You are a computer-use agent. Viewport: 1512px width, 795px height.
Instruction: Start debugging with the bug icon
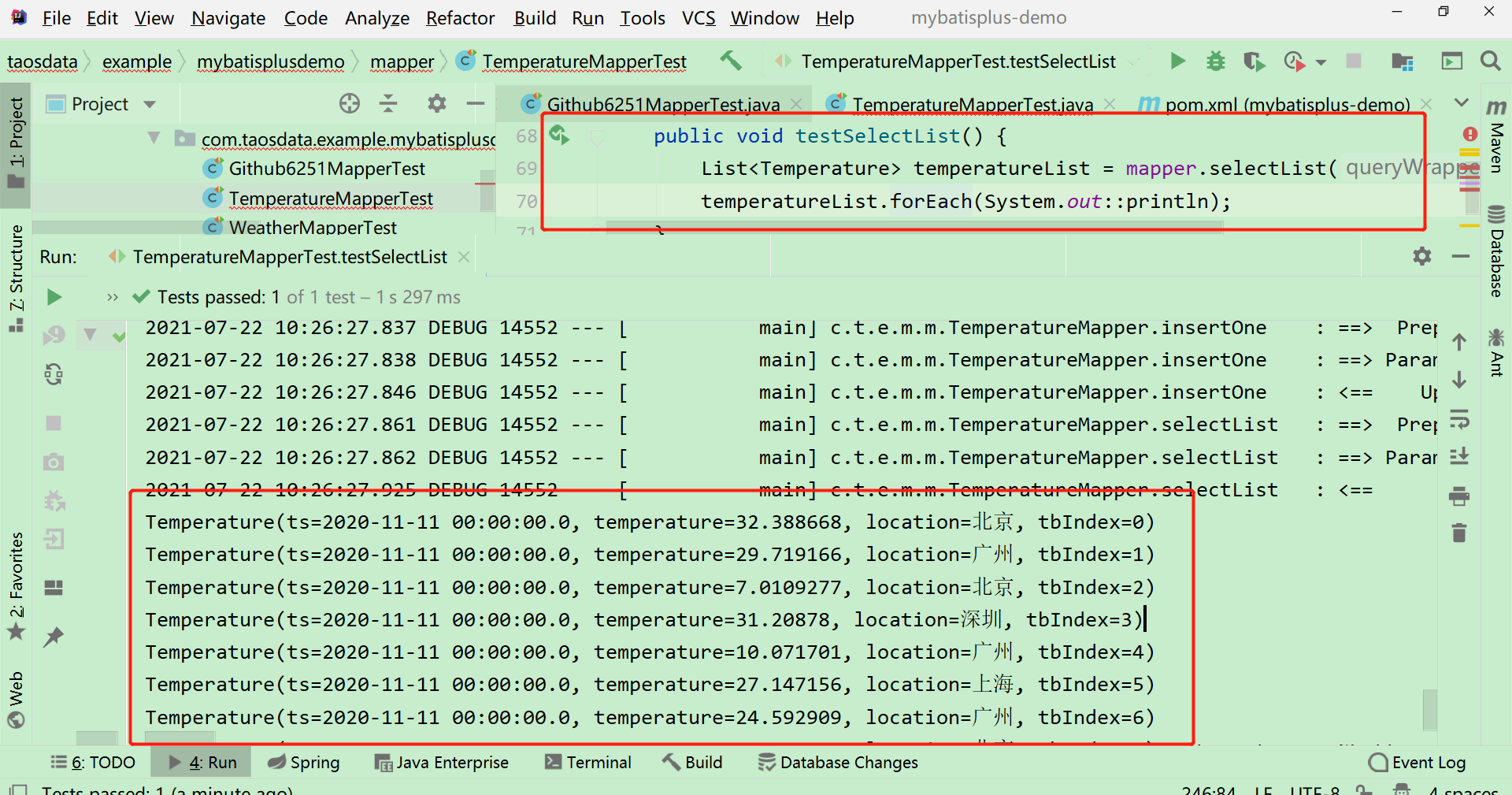tap(1215, 61)
